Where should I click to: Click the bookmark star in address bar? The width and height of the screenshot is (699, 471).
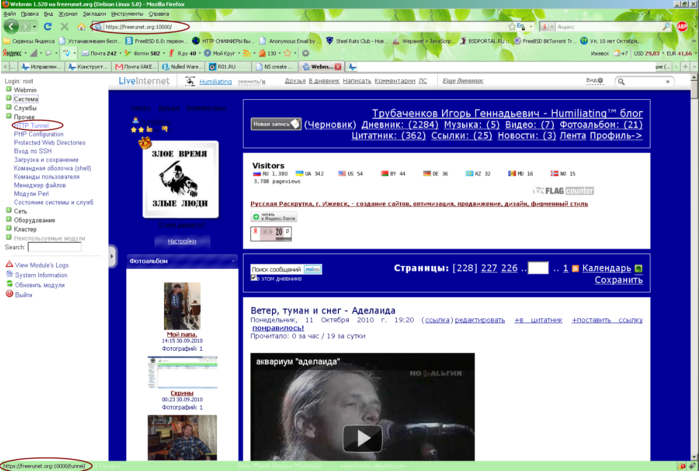click(512, 27)
